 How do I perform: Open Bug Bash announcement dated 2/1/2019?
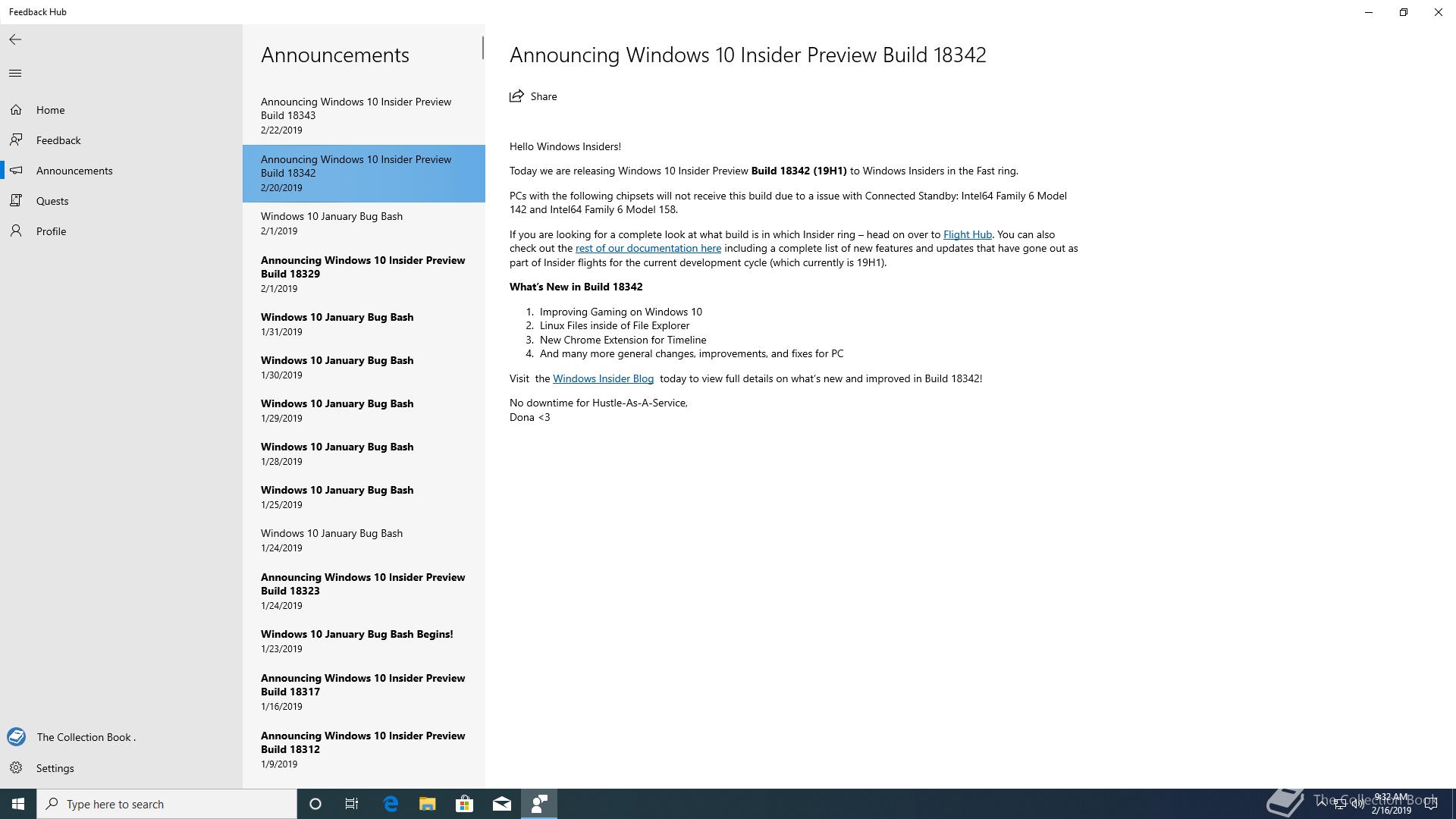364,223
